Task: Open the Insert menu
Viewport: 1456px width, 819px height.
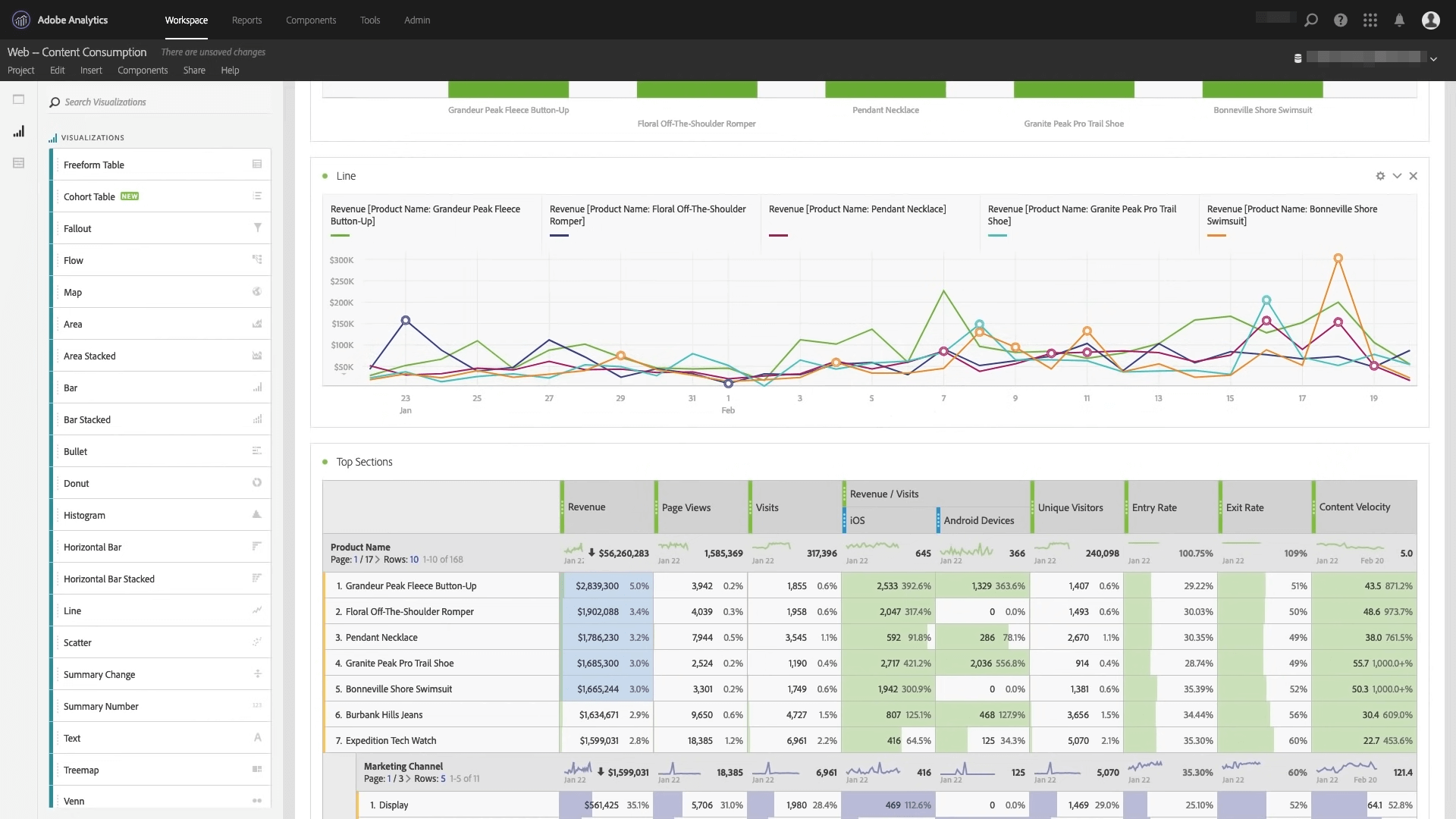Action: pos(91,71)
